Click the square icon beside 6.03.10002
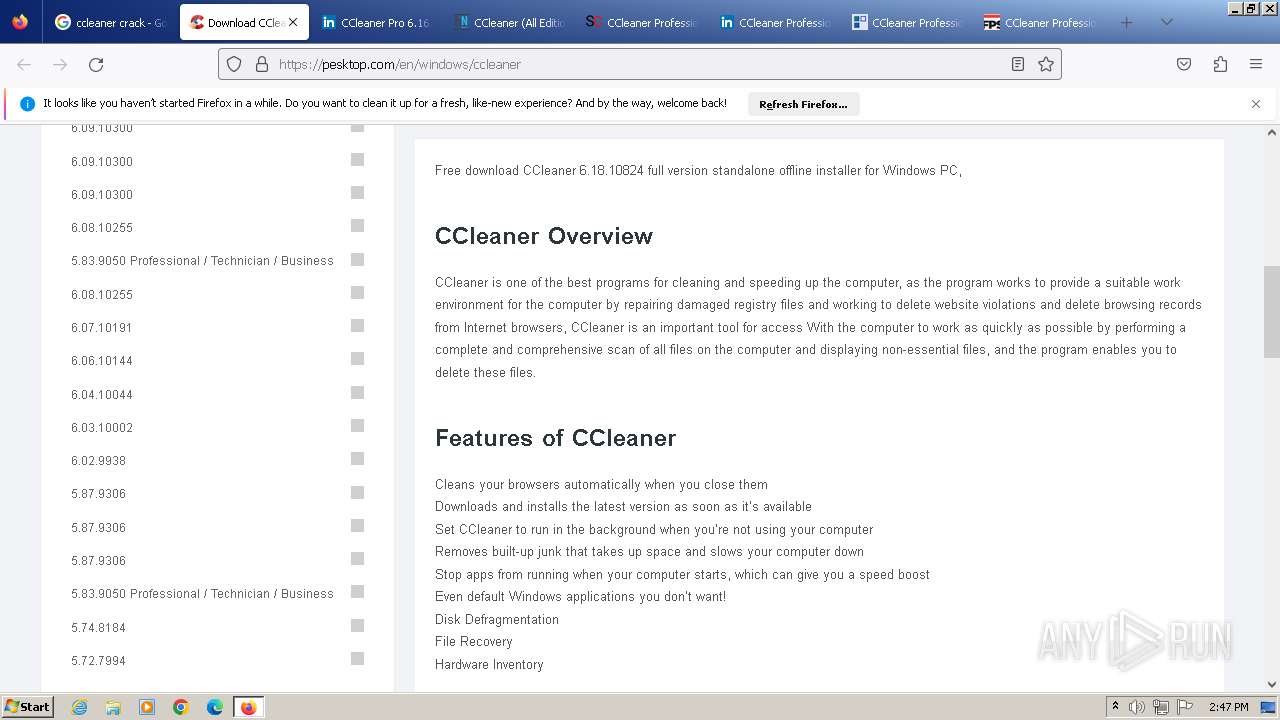This screenshot has height=720, width=1280. [357, 425]
